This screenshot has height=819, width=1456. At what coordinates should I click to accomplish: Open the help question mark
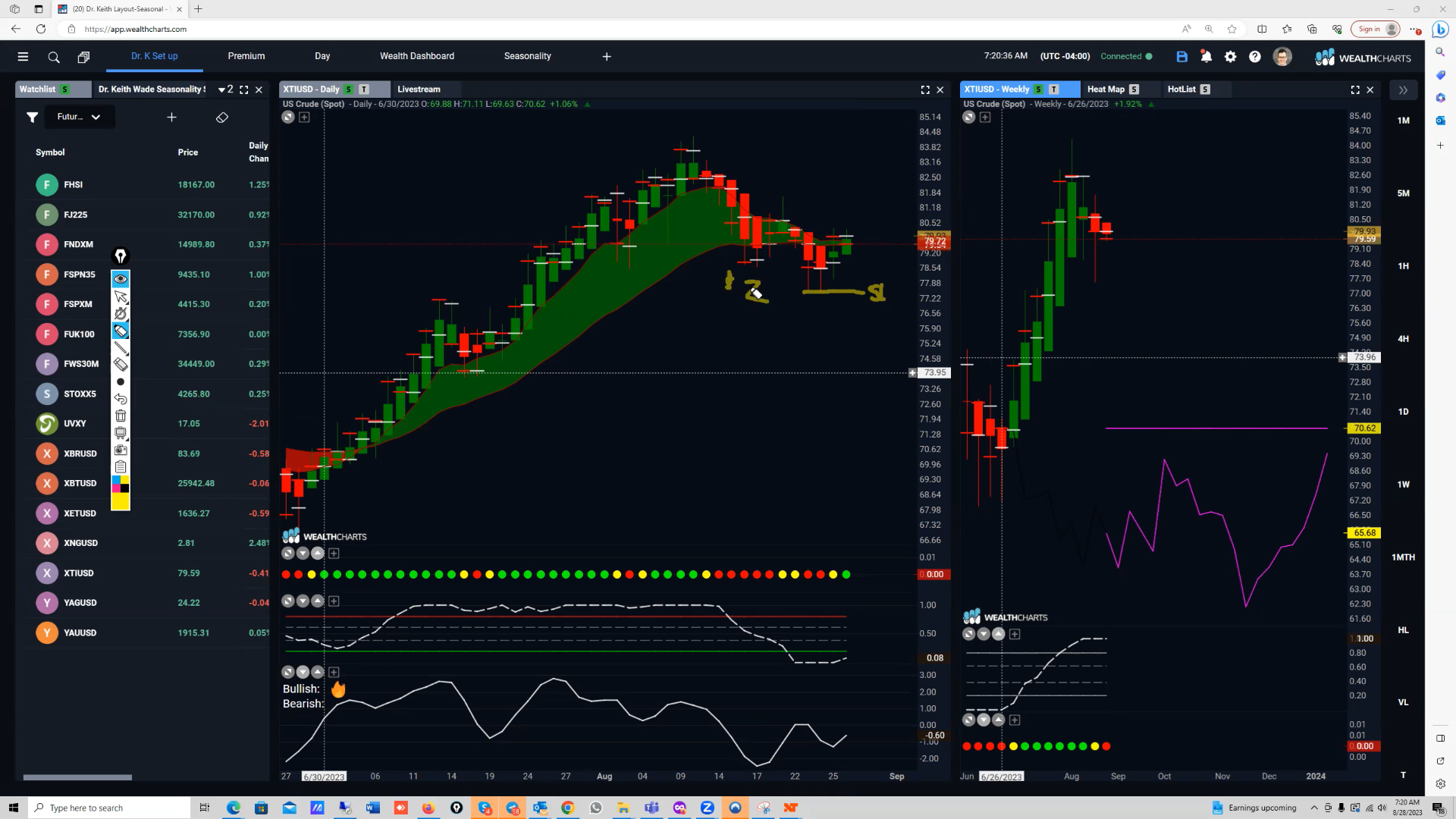click(x=1255, y=57)
